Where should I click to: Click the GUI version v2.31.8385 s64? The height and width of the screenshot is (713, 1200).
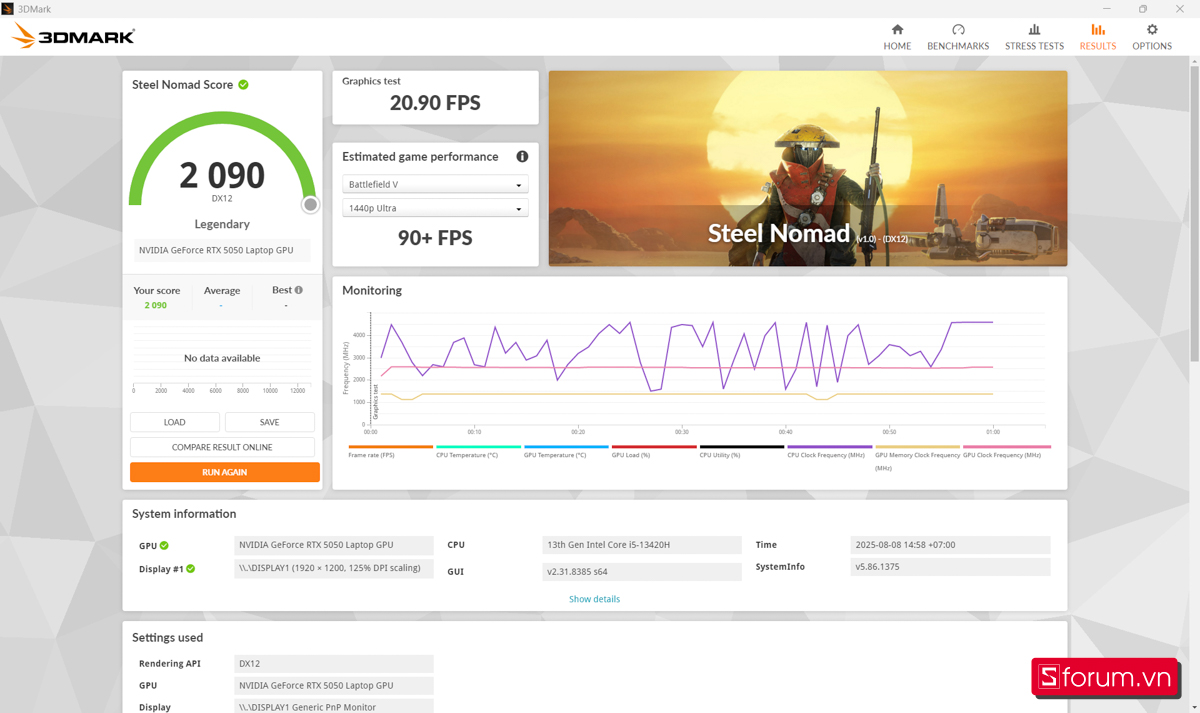coord(642,572)
